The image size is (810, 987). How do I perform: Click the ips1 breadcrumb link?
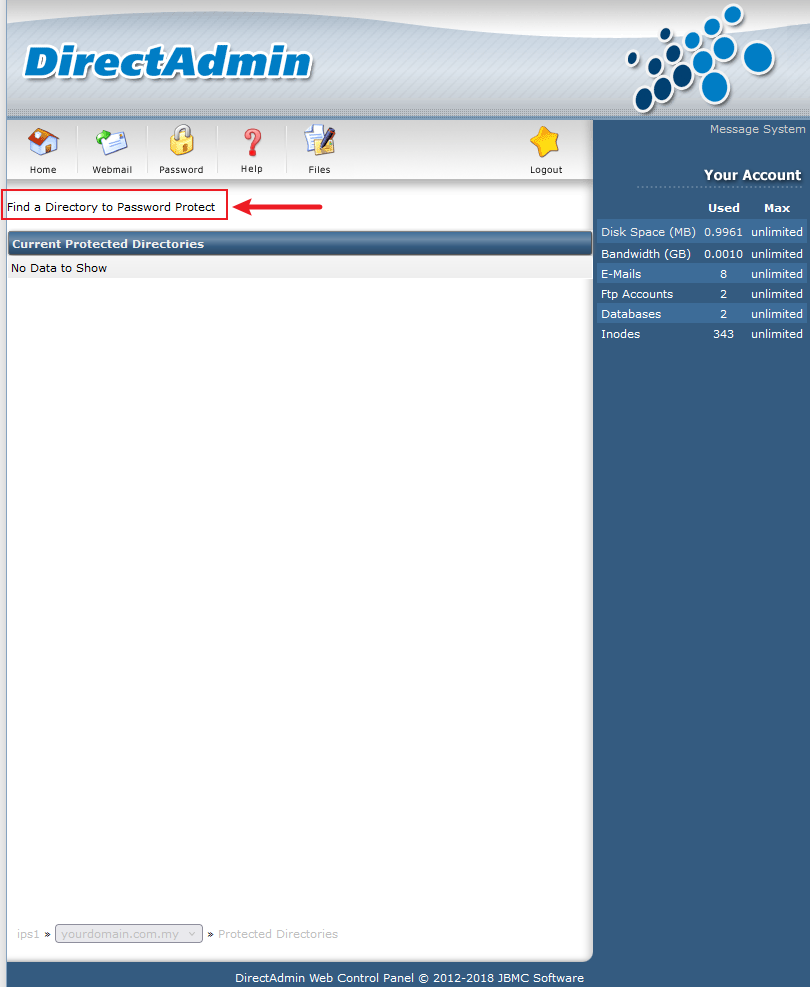(28, 934)
